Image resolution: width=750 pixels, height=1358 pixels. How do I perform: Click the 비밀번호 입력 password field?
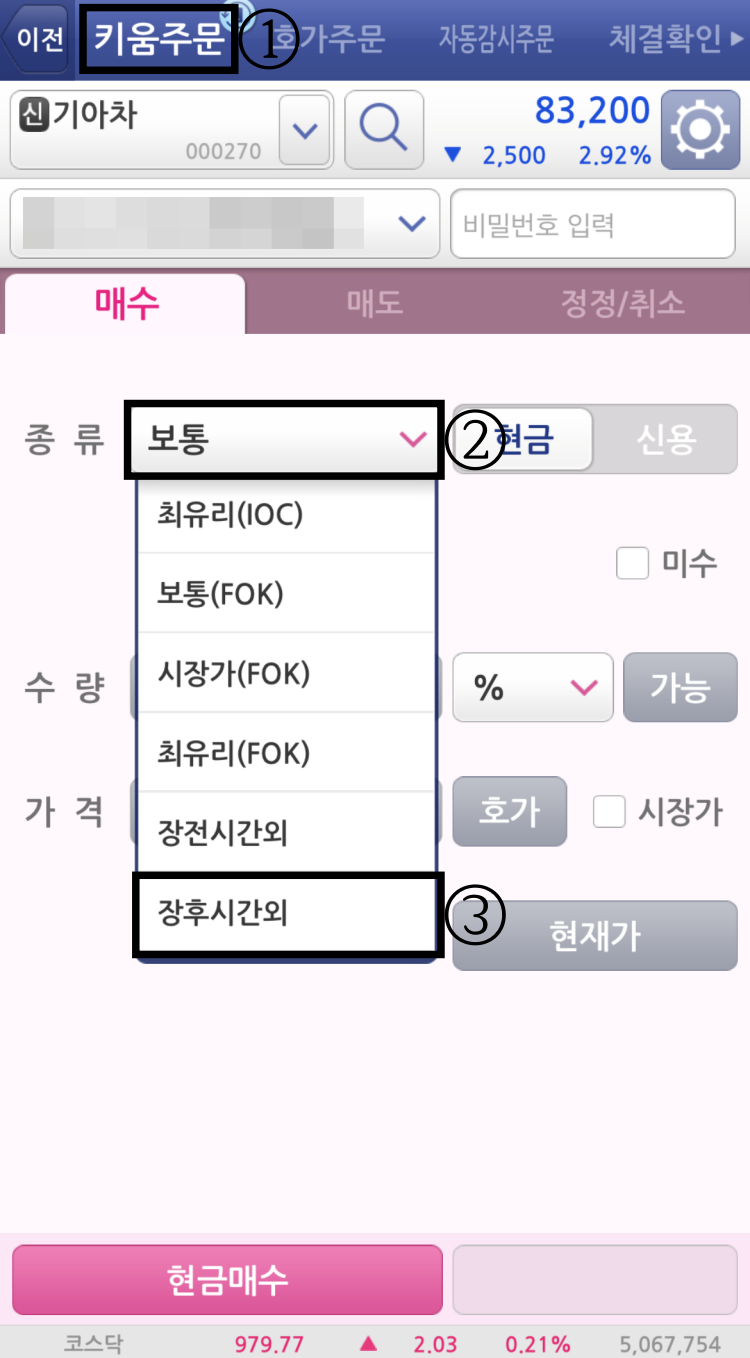593,223
